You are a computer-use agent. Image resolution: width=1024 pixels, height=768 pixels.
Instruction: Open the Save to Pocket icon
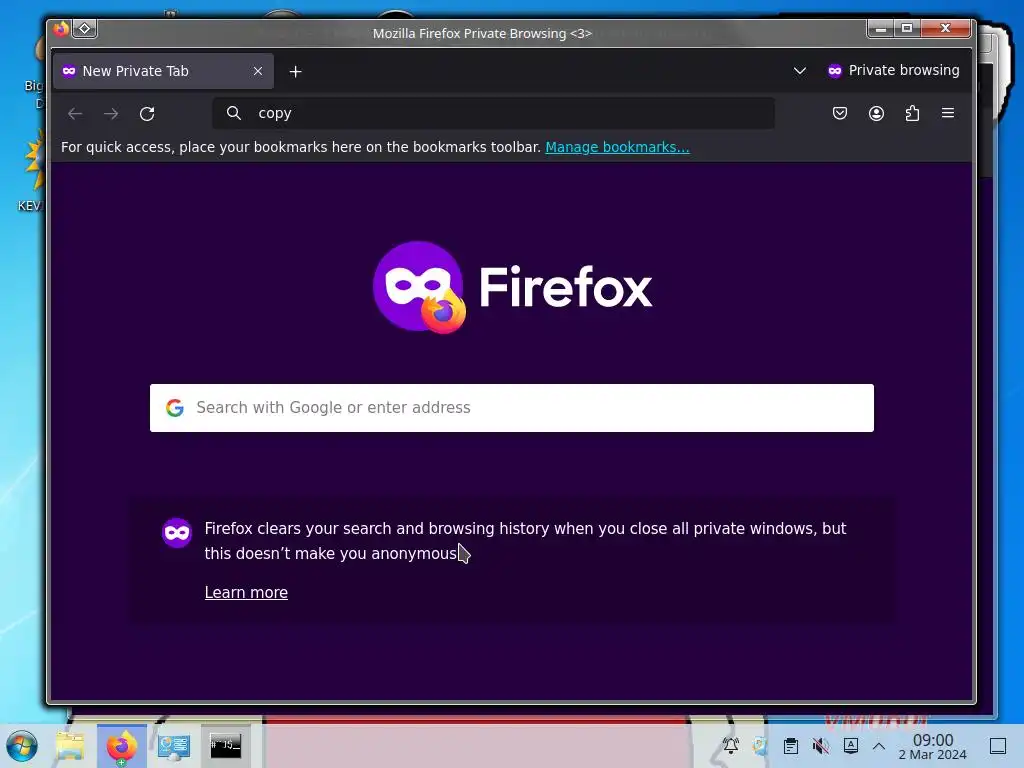coord(840,113)
